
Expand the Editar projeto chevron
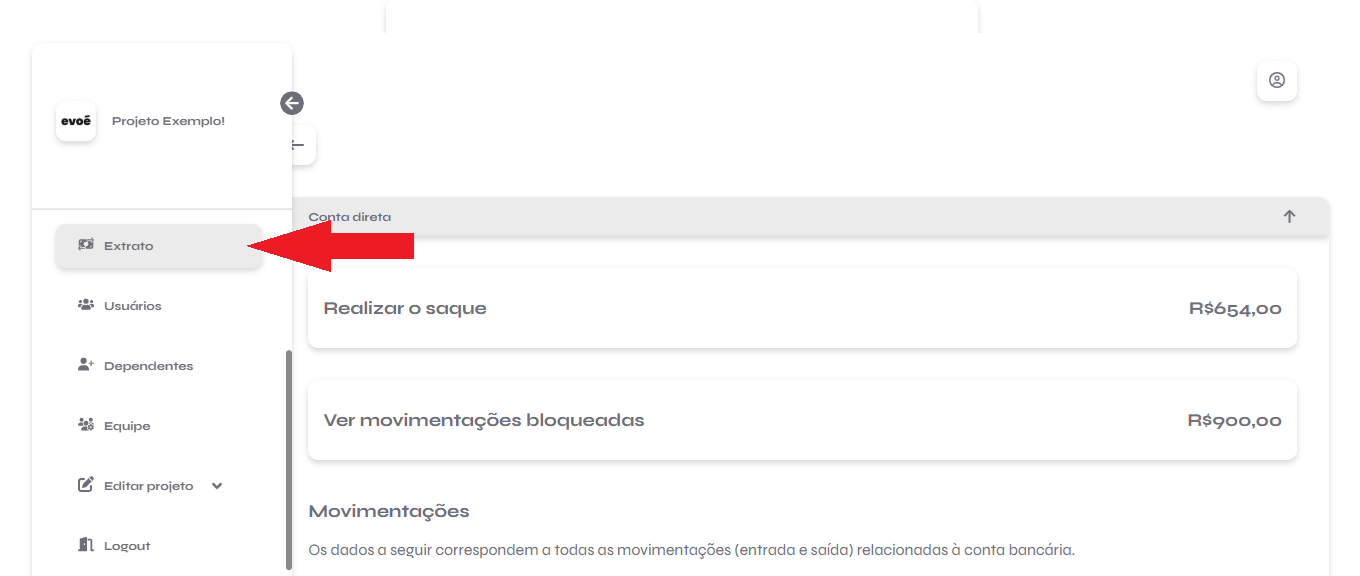pos(217,486)
